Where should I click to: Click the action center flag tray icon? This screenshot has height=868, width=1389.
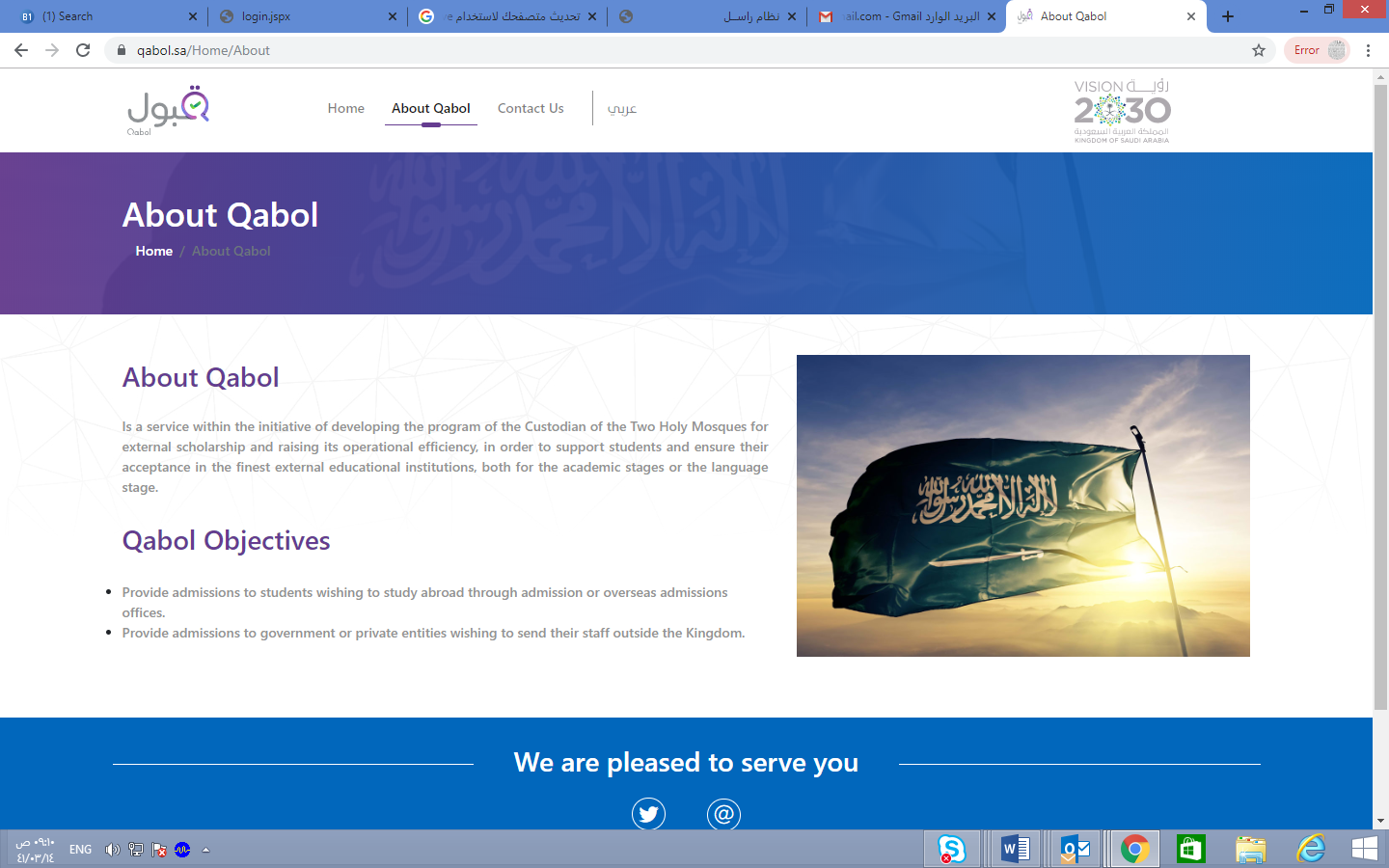pyautogui.click(x=159, y=850)
